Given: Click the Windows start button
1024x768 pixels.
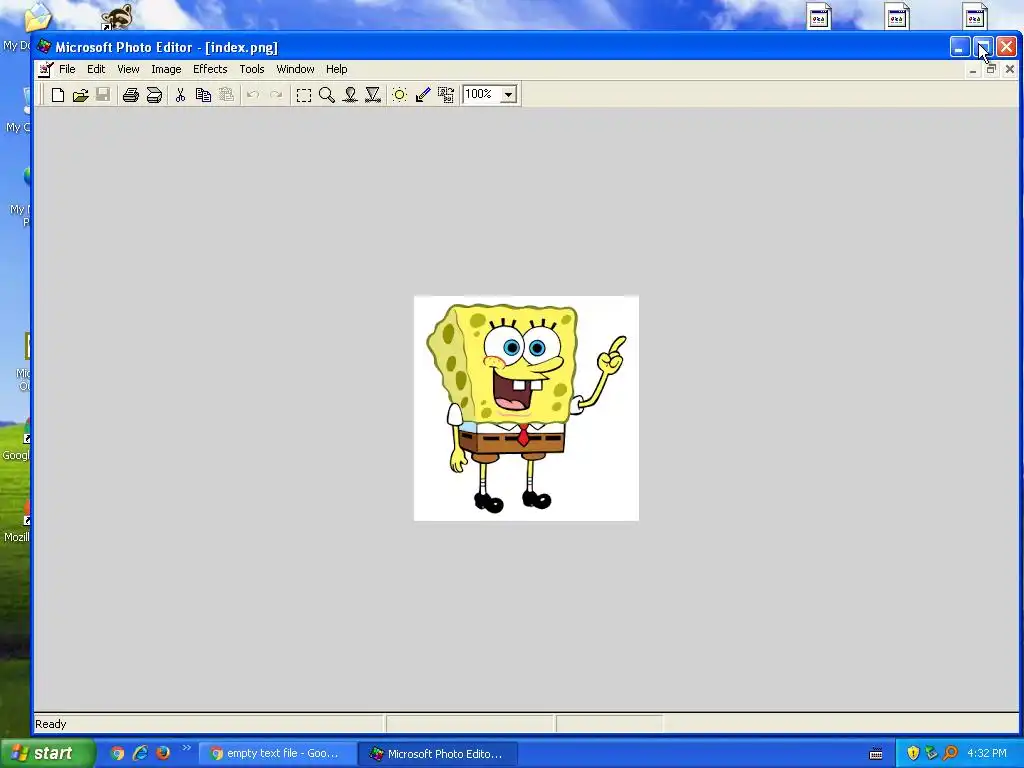Looking at the screenshot, I should 48,753.
